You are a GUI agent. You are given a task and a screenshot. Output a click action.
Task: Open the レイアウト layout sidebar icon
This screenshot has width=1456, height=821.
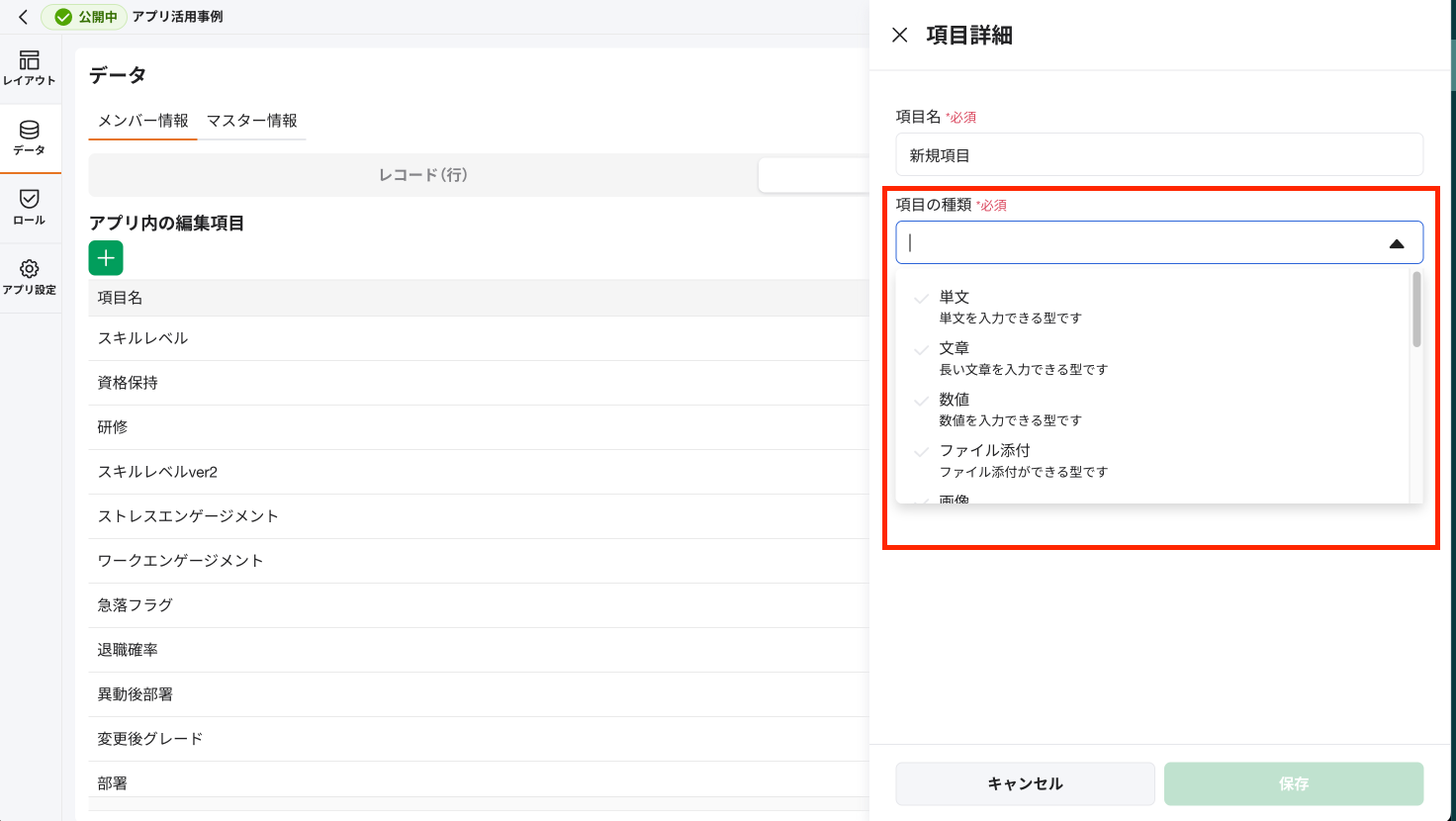pos(30,68)
